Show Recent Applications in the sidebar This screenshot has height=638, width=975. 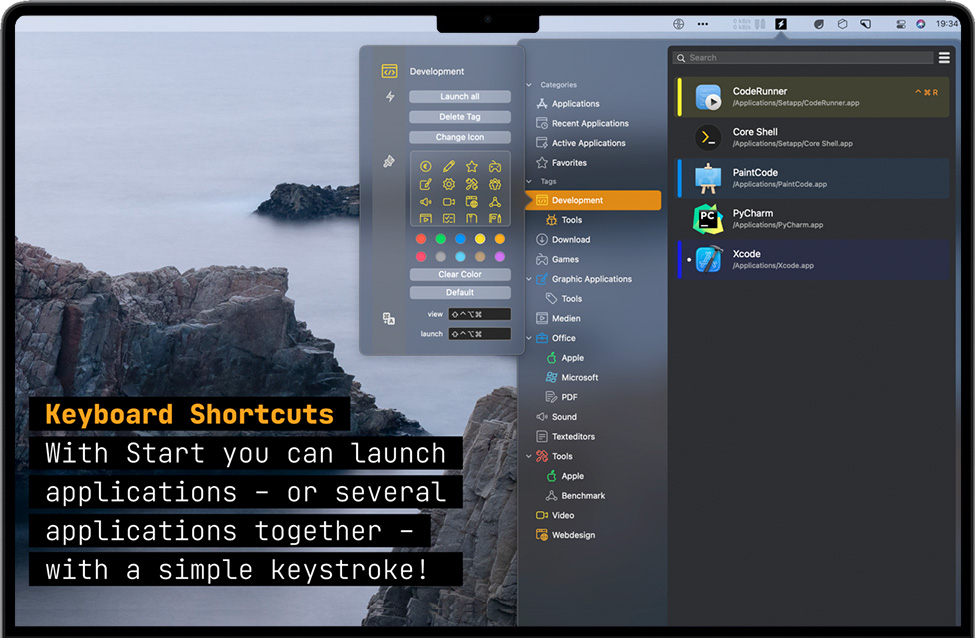(589, 124)
